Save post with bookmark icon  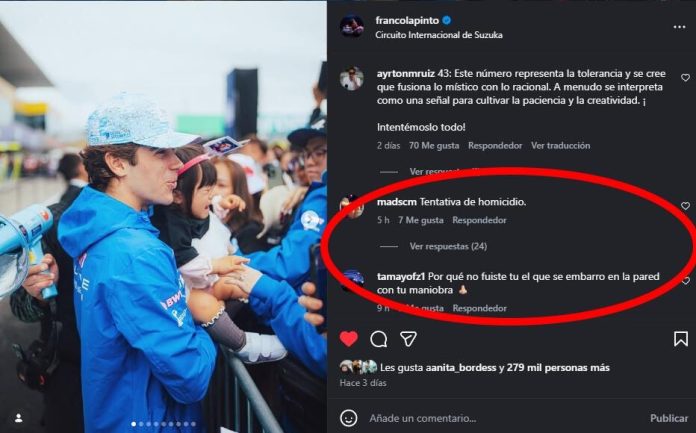pyautogui.click(x=680, y=339)
